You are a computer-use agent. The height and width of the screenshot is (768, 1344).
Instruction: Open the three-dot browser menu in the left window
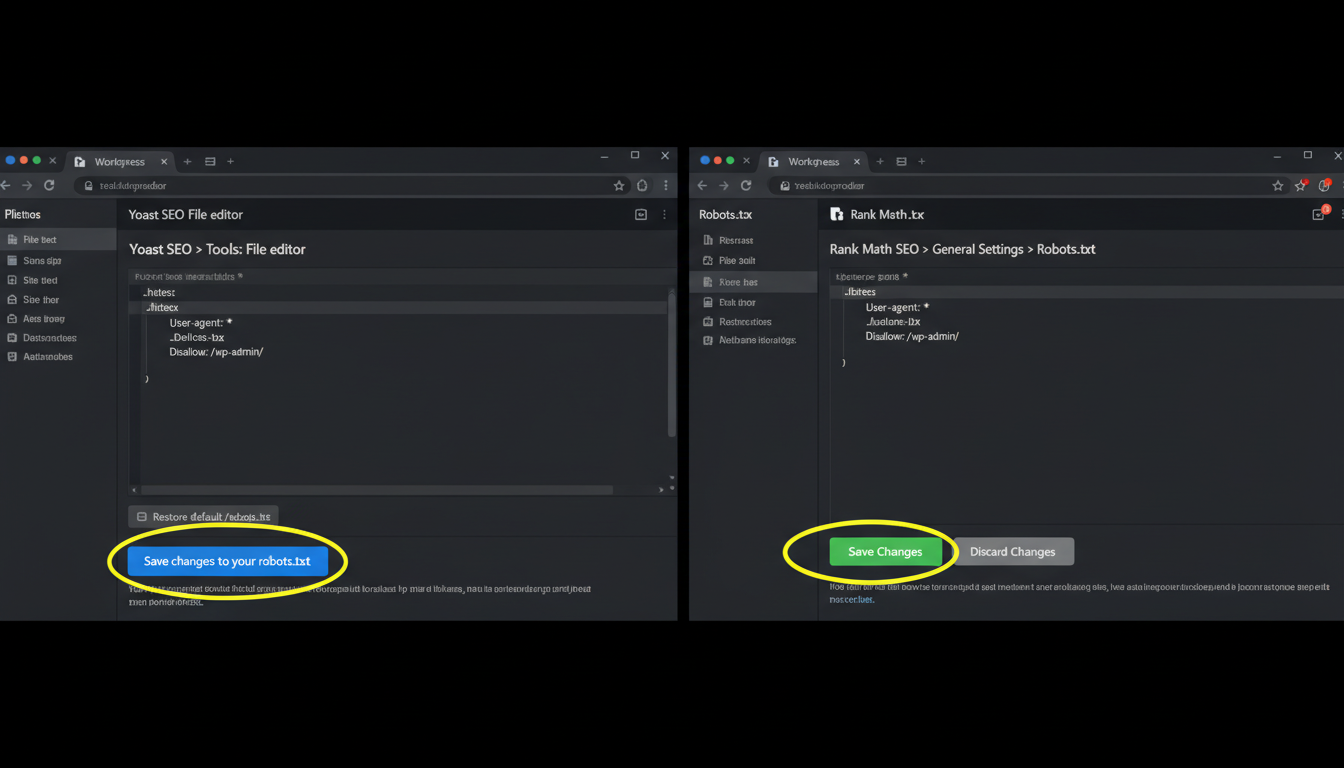pos(666,185)
